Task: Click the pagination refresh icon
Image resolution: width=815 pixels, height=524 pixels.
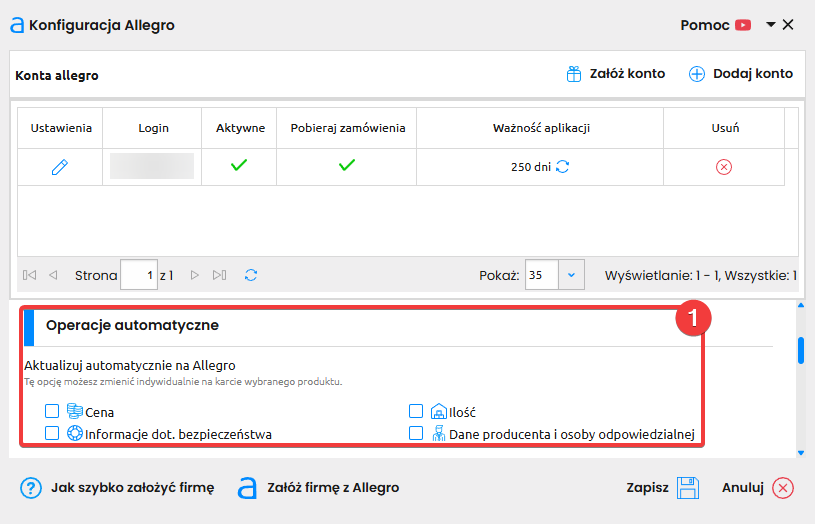Action: 251,275
